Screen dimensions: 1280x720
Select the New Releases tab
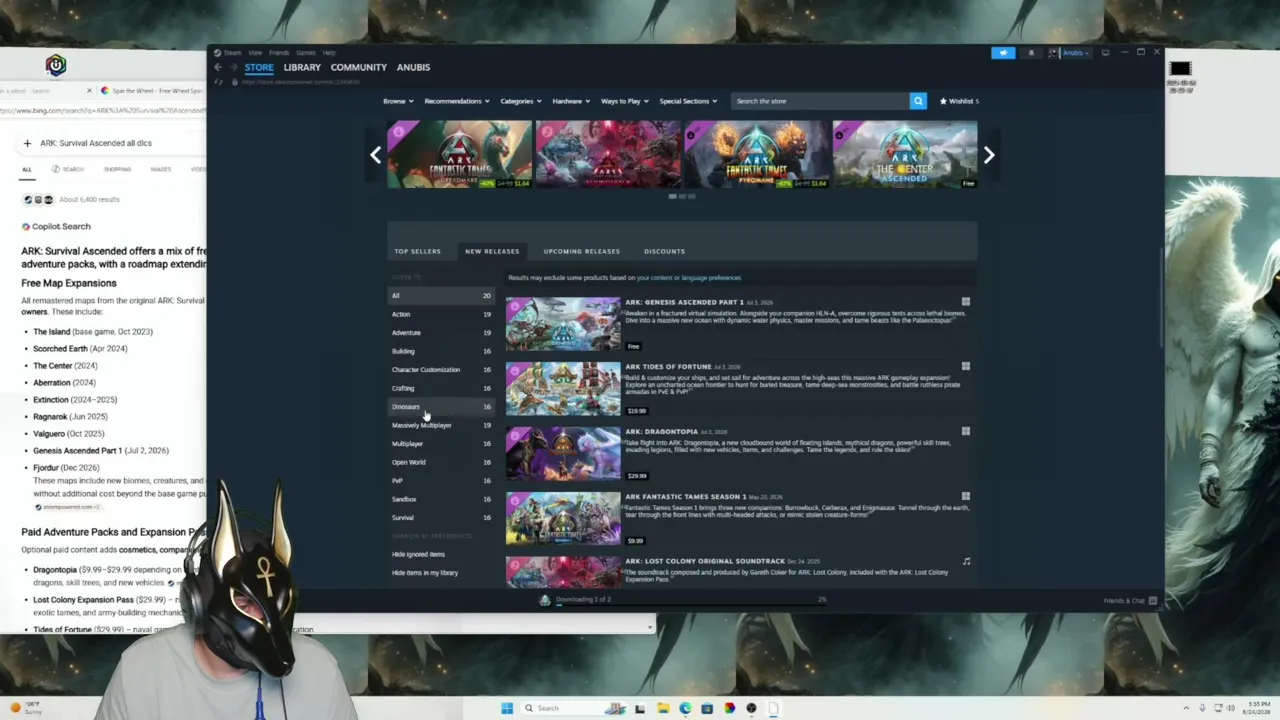[x=492, y=251]
